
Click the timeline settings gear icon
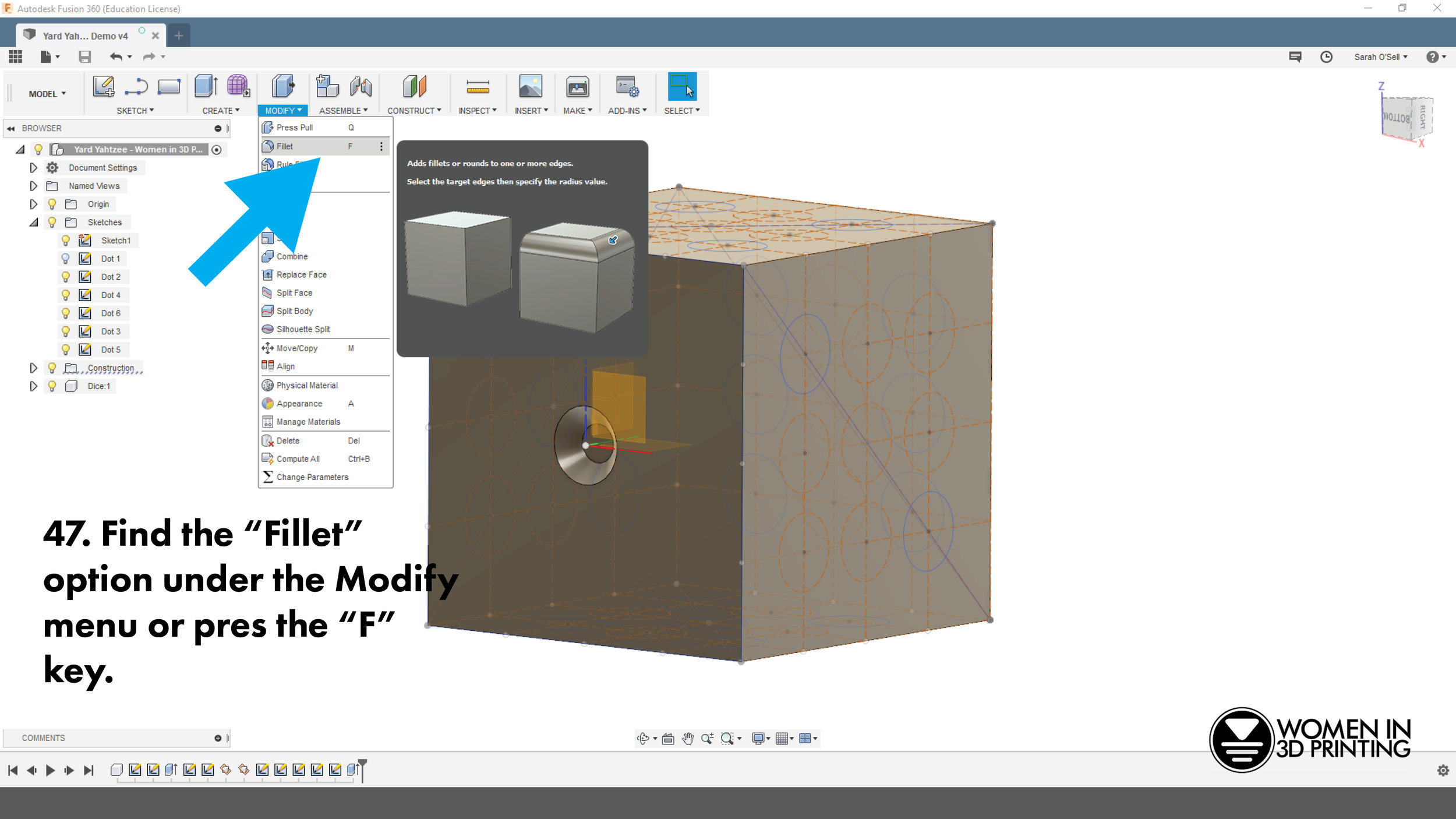pyautogui.click(x=1443, y=770)
